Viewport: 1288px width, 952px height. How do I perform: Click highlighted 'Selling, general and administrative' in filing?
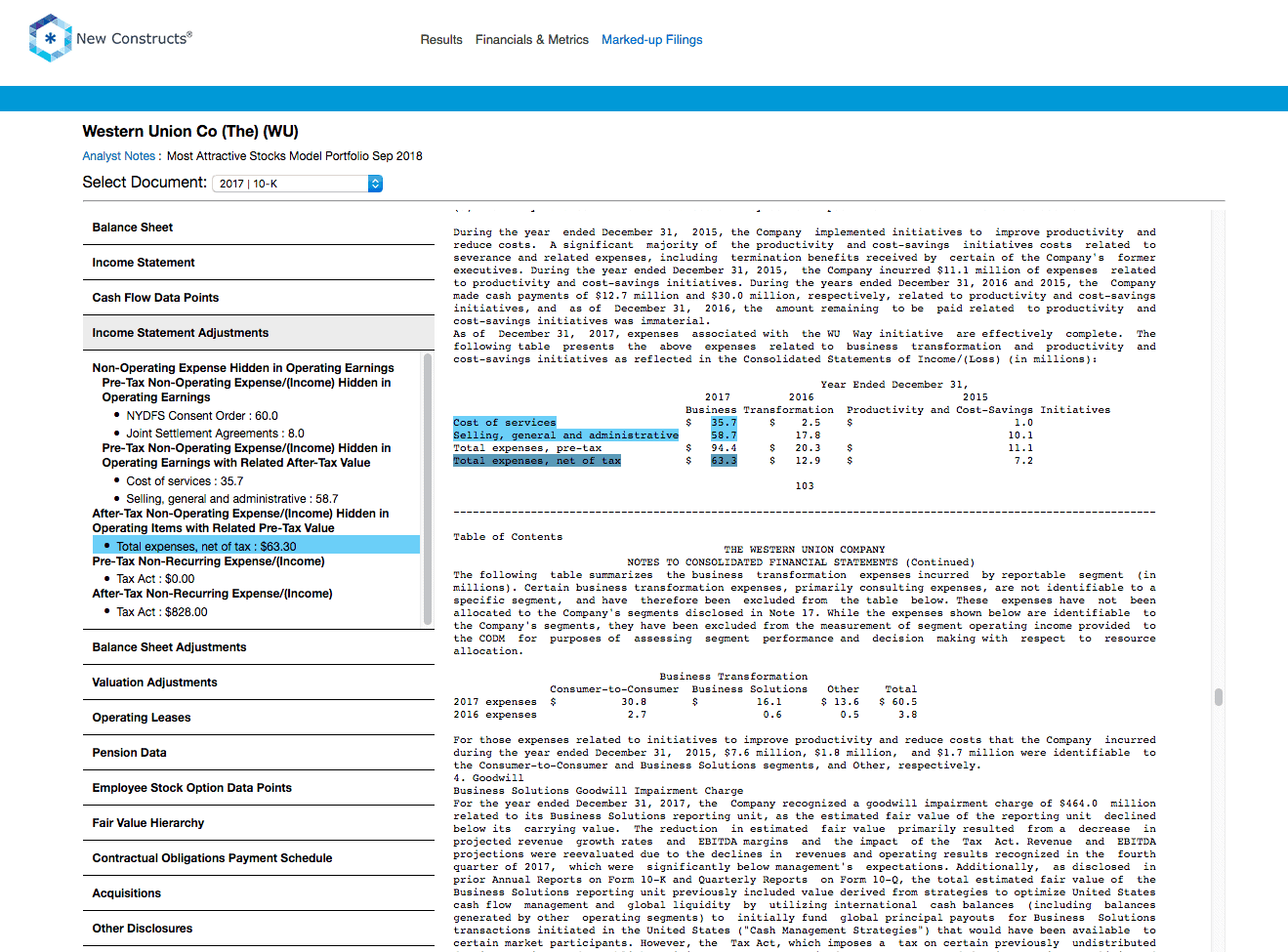coord(565,435)
